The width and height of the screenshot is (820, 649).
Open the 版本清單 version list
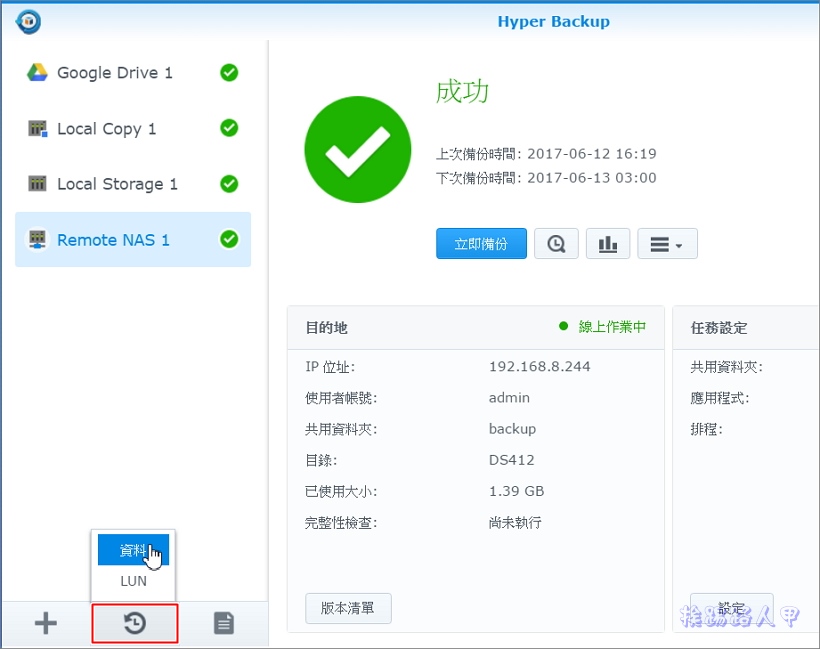[348, 608]
